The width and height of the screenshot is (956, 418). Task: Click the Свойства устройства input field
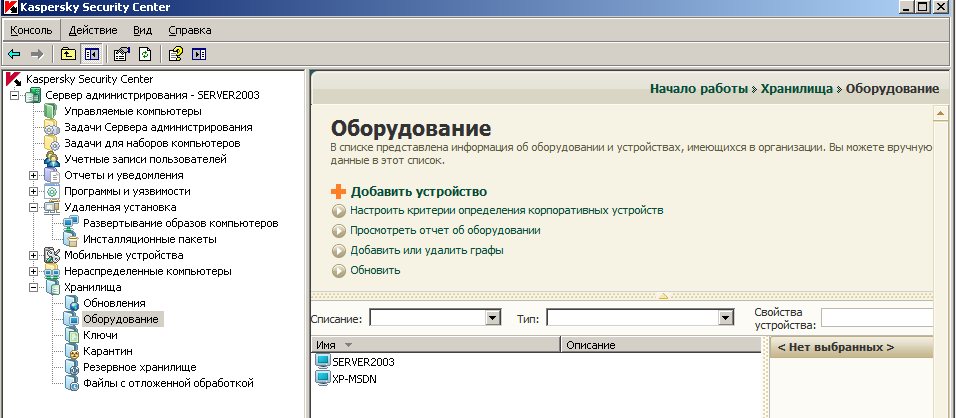click(877, 318)
